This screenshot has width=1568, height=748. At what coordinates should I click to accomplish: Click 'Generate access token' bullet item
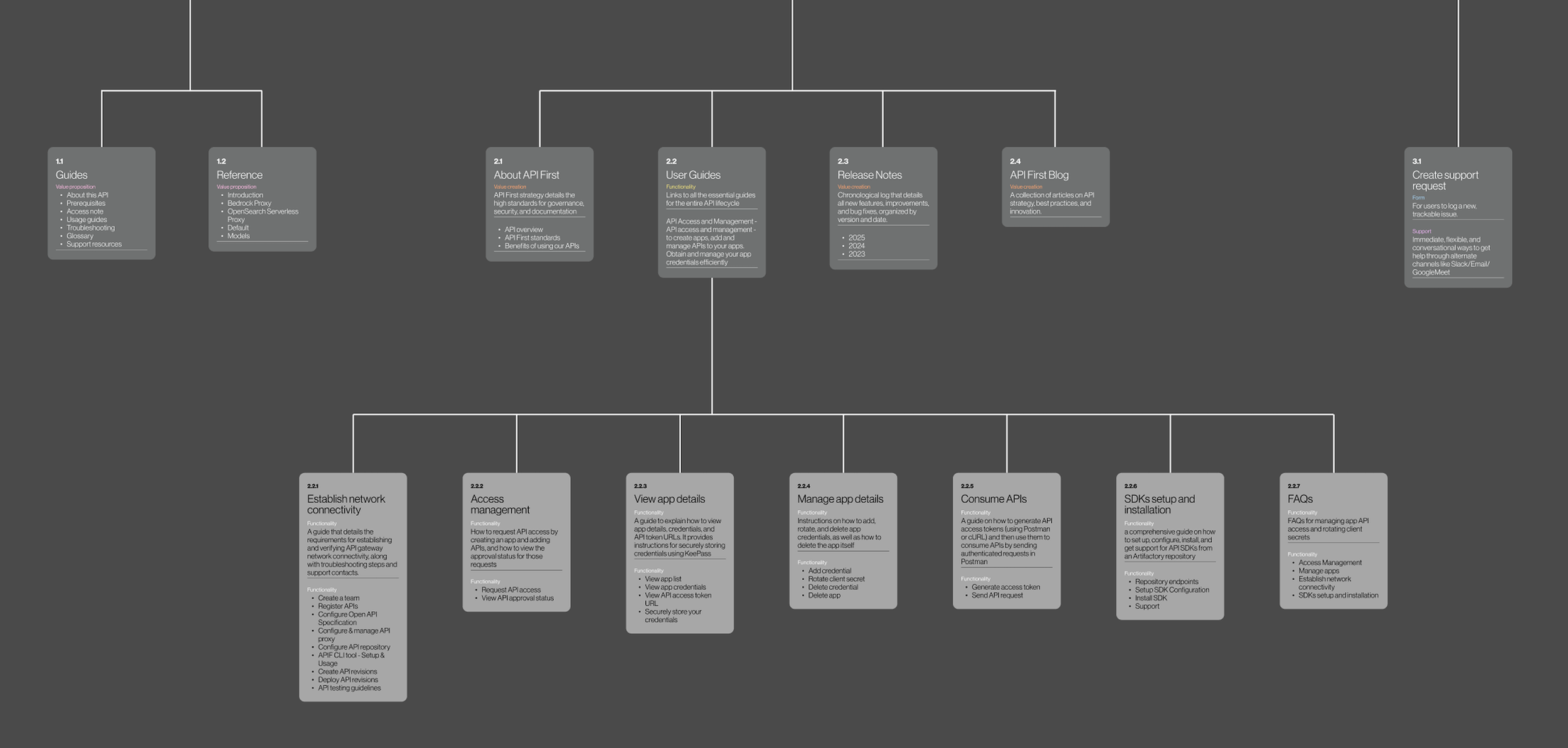tap(1006, 587)
